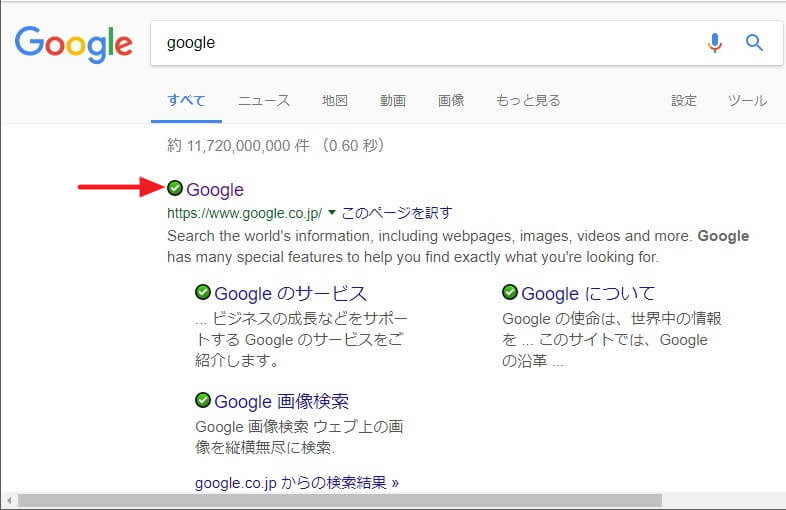This screenshot has width=786, height=510.
Task: Switch to the 画像 tab
Action: tap(451, 100)
